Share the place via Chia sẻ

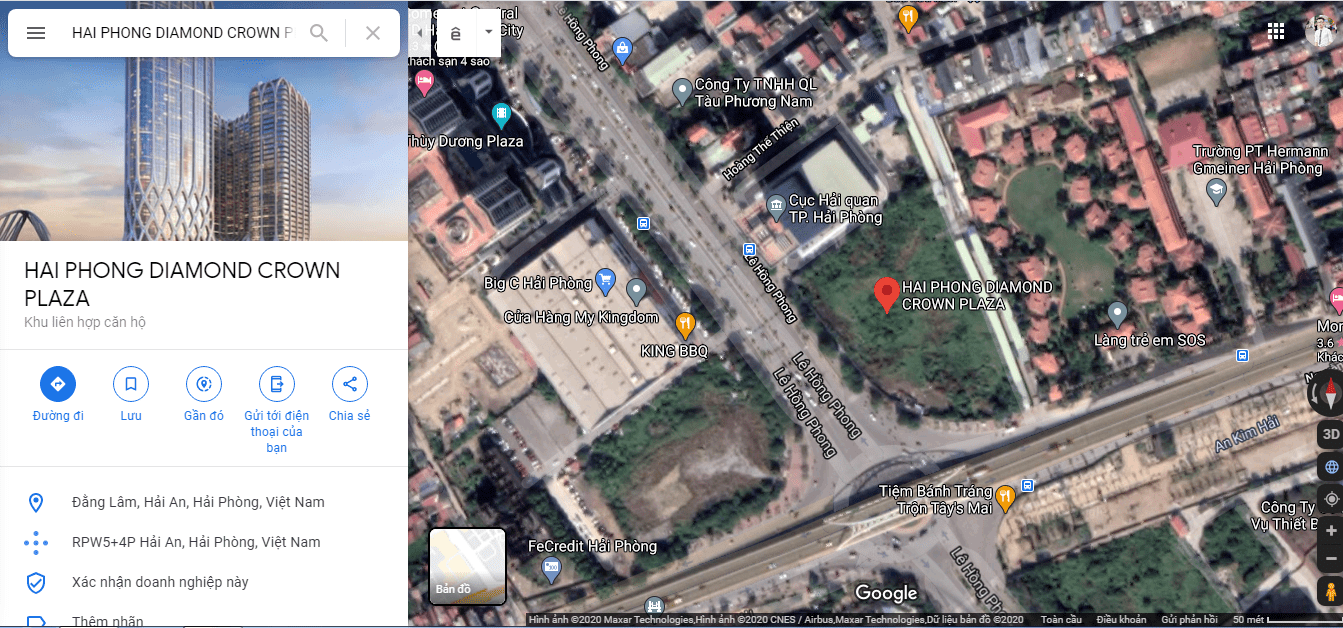click(x=350, y=394)
